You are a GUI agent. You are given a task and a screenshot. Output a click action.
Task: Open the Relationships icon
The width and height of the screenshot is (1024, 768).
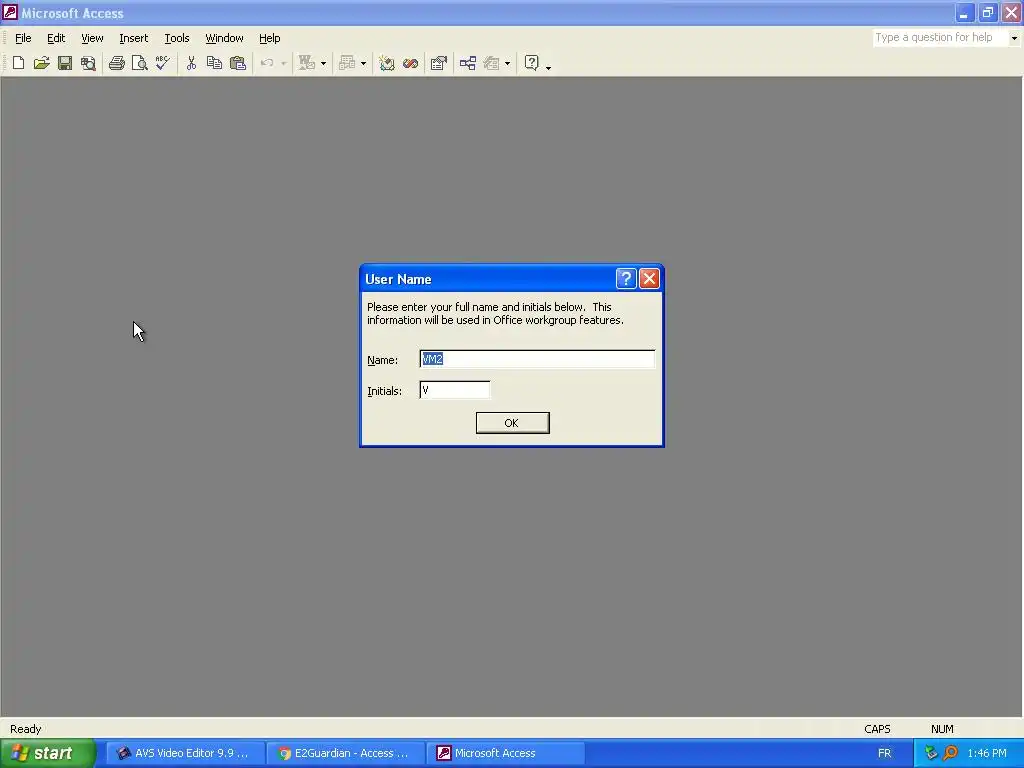pos(468,63)
